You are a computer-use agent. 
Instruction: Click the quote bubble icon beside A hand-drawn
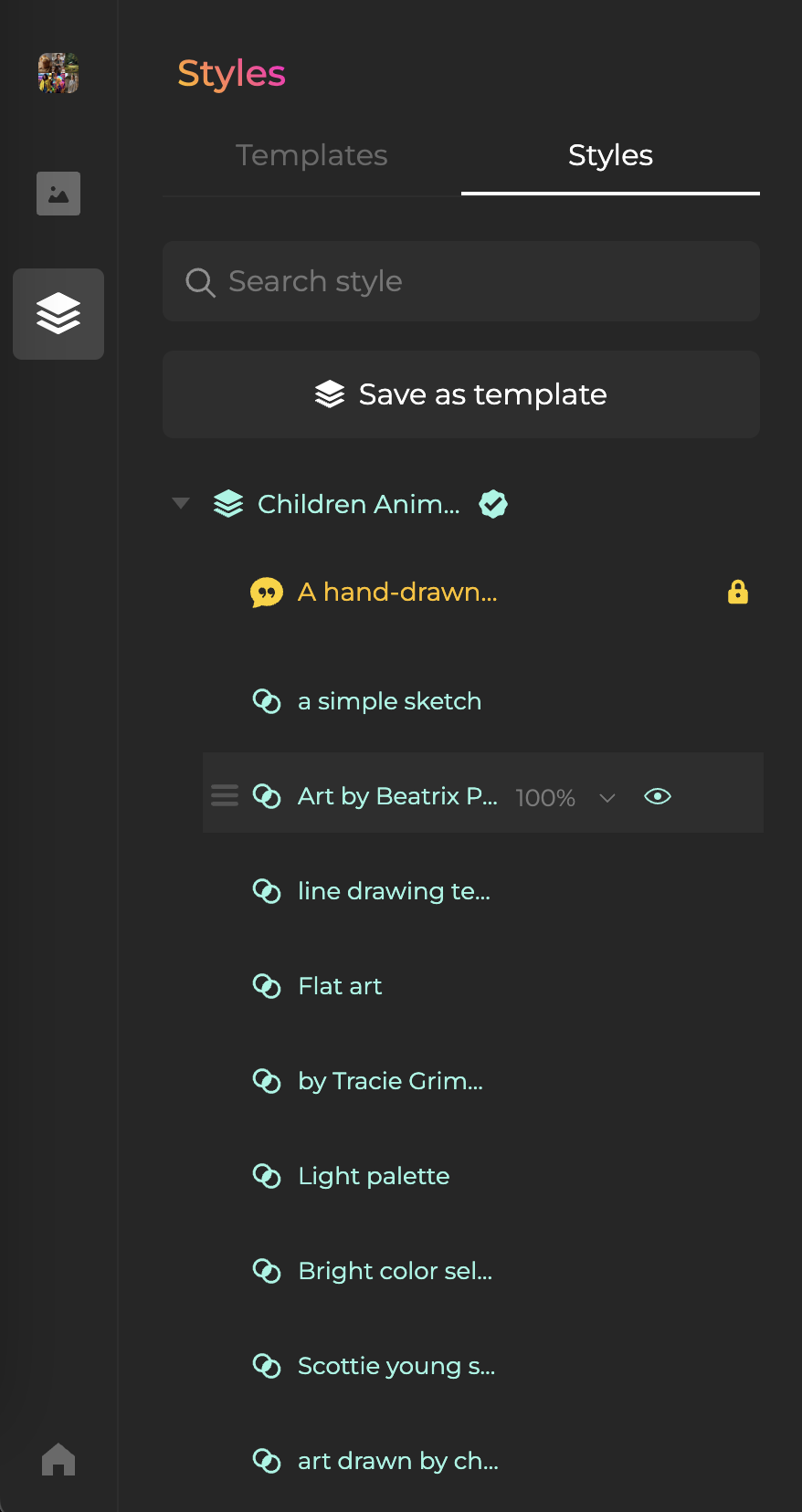pos(266,593)
